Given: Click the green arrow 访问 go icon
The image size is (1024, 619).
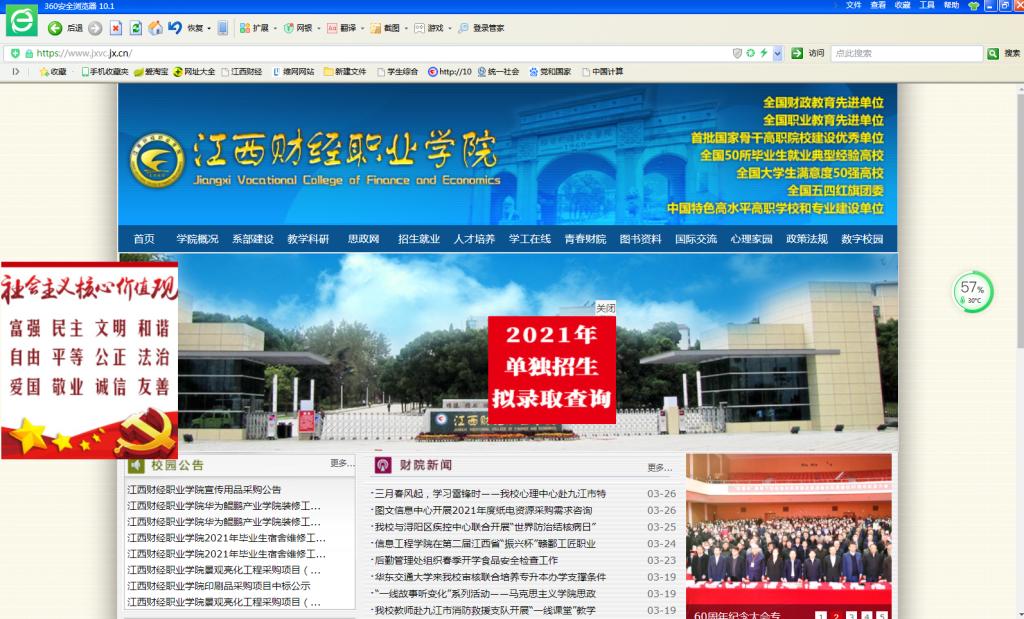Looking at the screenshot, I should pos(797,53).
